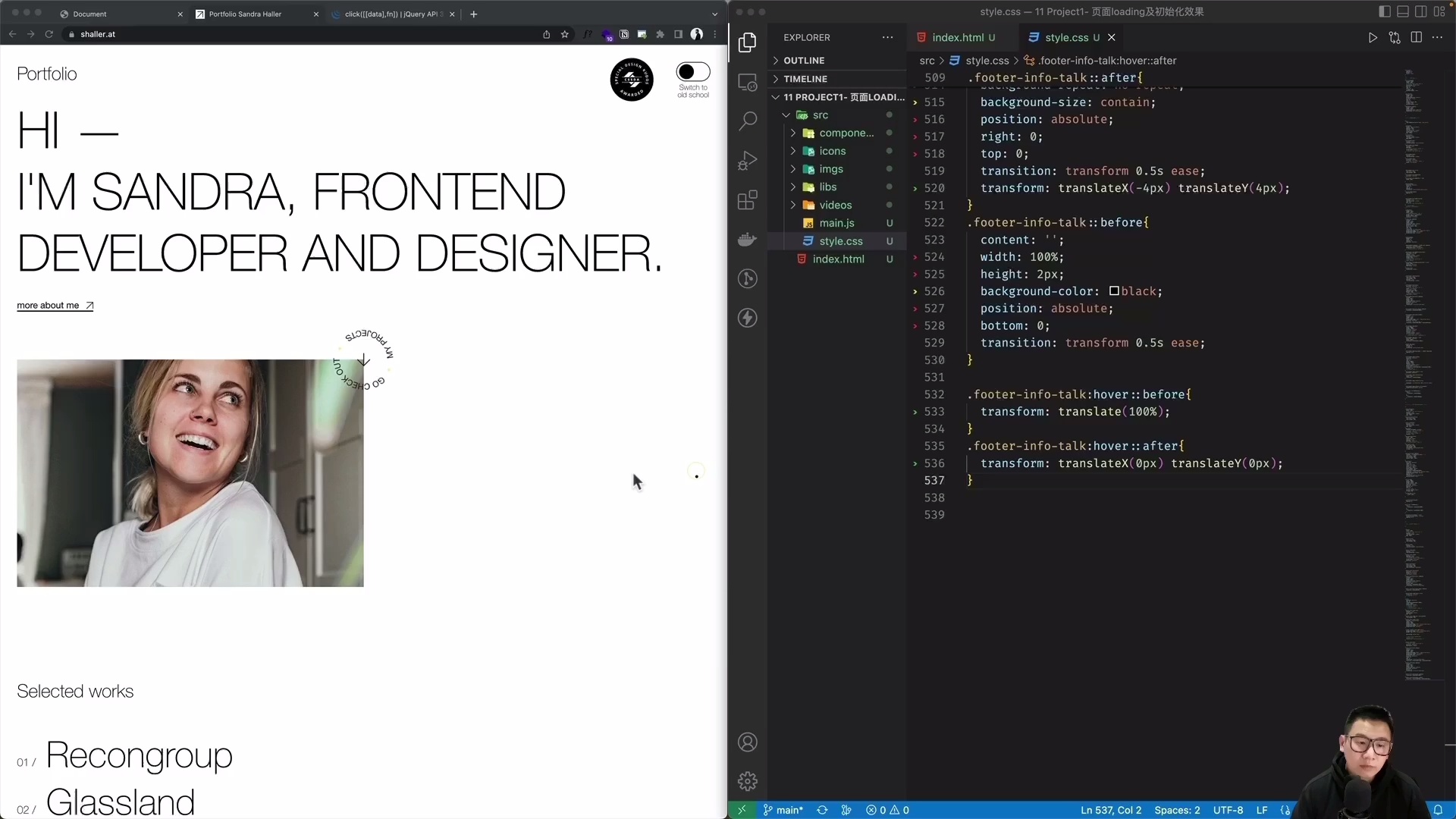Click the 'Recongroup' project link
Screen dimensions: 1456x819
pyautogui.click(x=139, y=756)
